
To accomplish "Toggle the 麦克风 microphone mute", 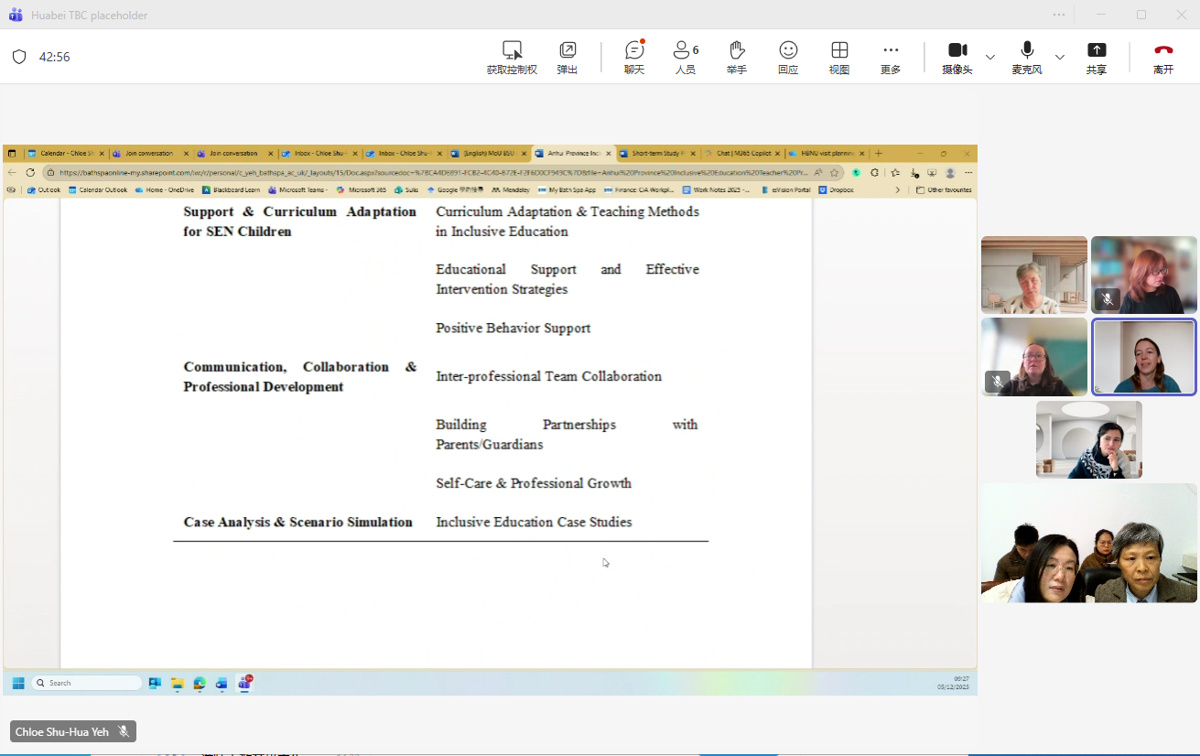I will click(x=1026, y=51).
